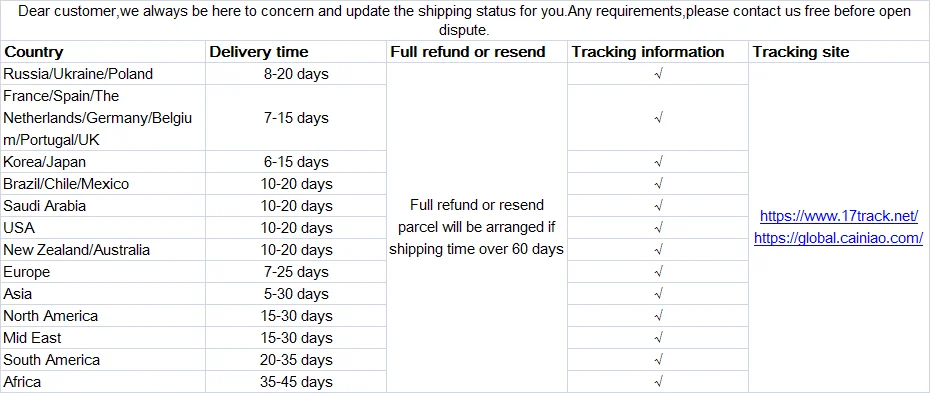Click the checkmark in the USA row
This screenshot has width=930, height=393.
(658, 228)
